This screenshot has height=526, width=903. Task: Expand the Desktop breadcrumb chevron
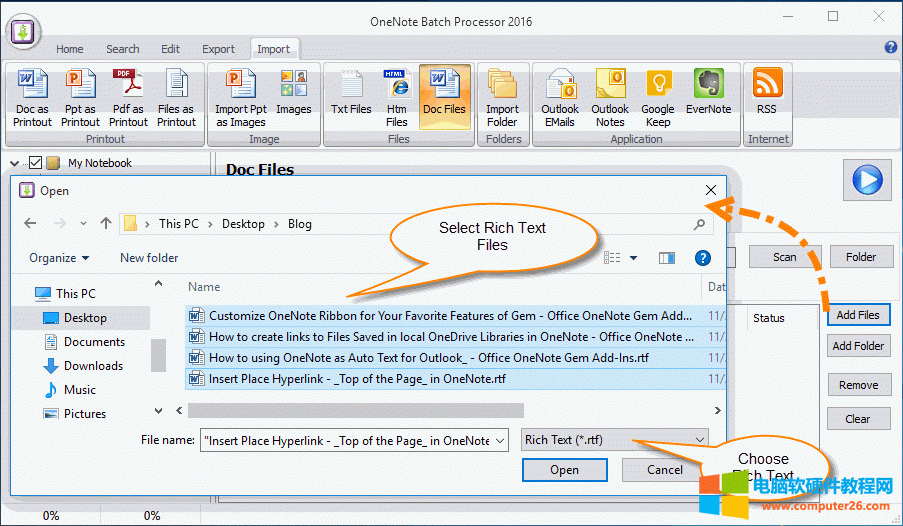point(276,224)
